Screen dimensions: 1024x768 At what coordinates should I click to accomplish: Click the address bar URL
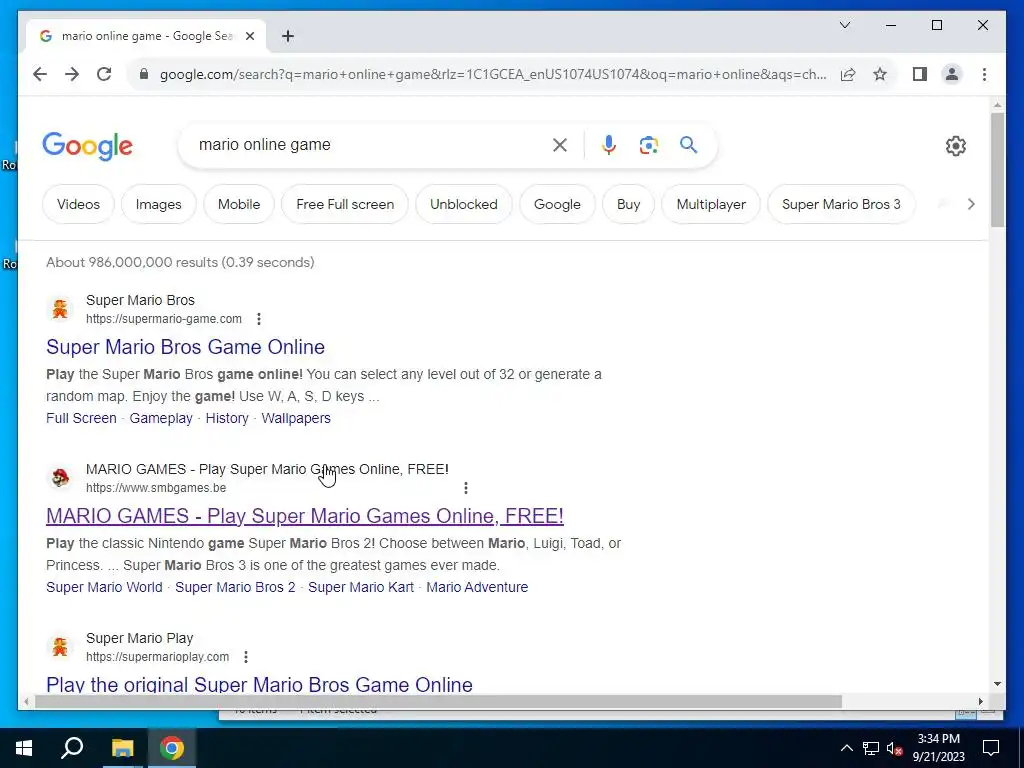[x=493, y=74]
